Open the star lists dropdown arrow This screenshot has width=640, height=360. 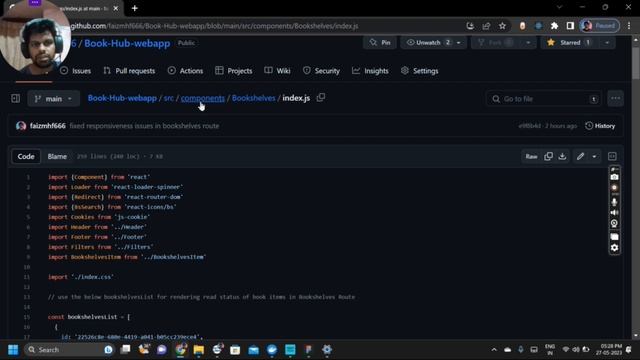607,42
